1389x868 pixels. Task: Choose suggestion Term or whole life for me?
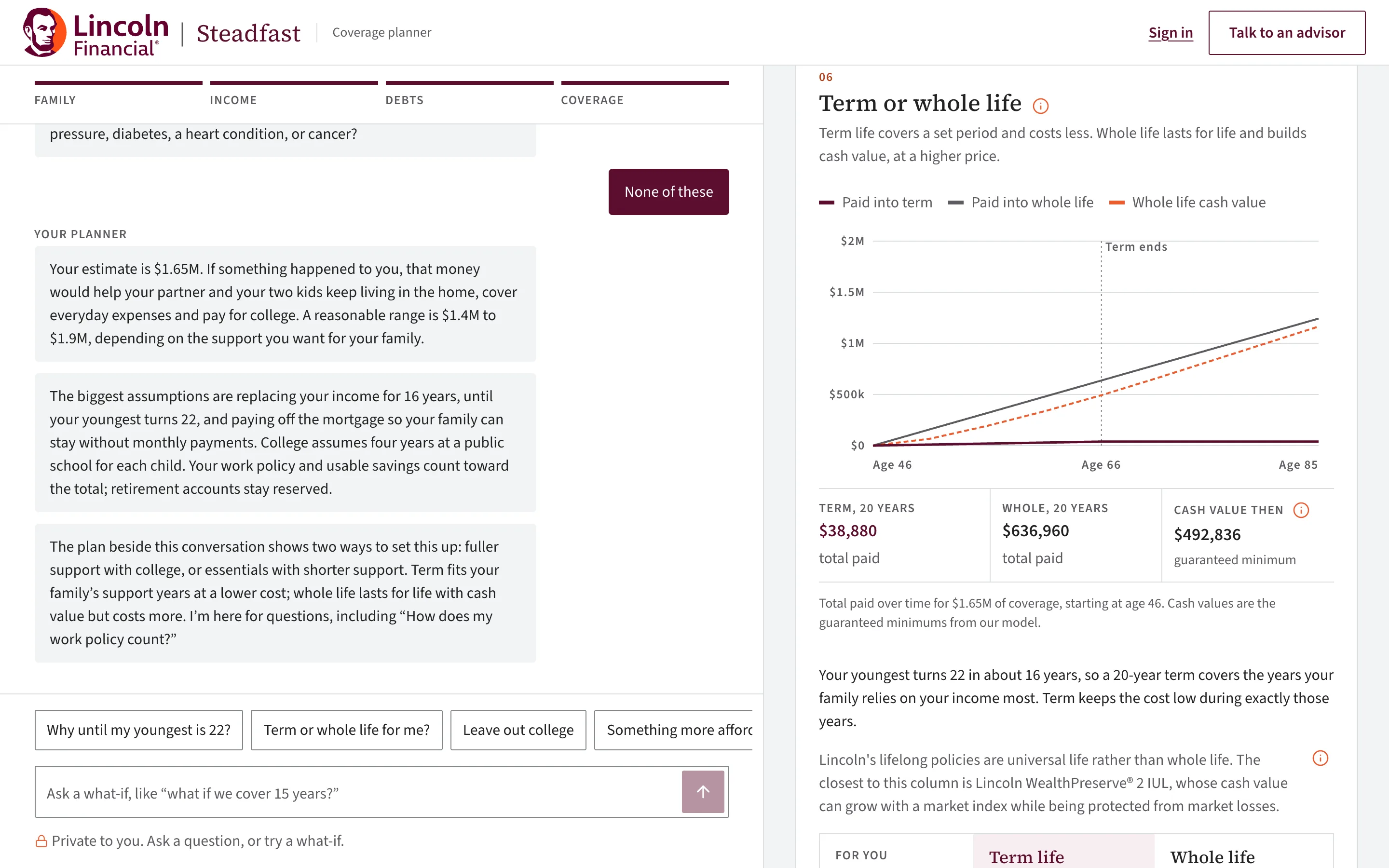(x=347, y=730)
